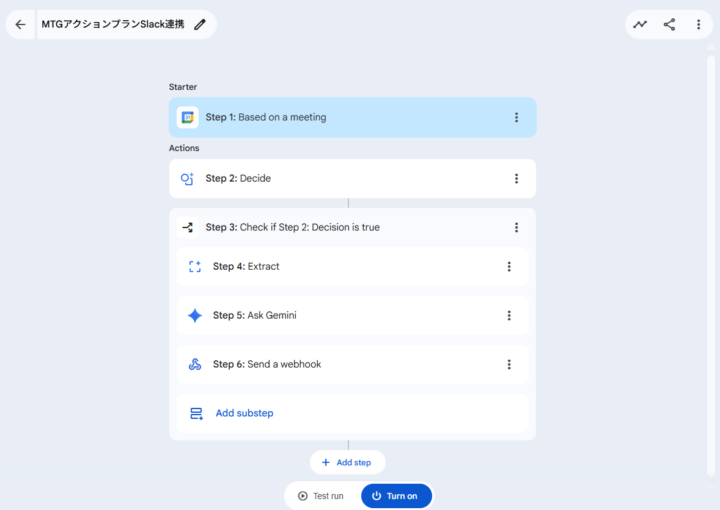This screenshot has height=510, width=720.
Task: Open the flow's top-right overflow menu
Action: (x=698, y=24)
